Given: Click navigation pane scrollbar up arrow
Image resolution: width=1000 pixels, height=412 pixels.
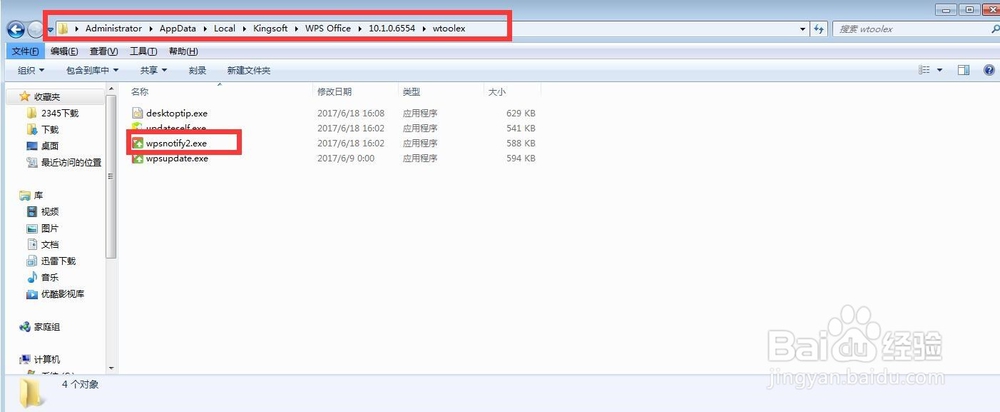Looking at the screenshot, I should tap(111, 89).
